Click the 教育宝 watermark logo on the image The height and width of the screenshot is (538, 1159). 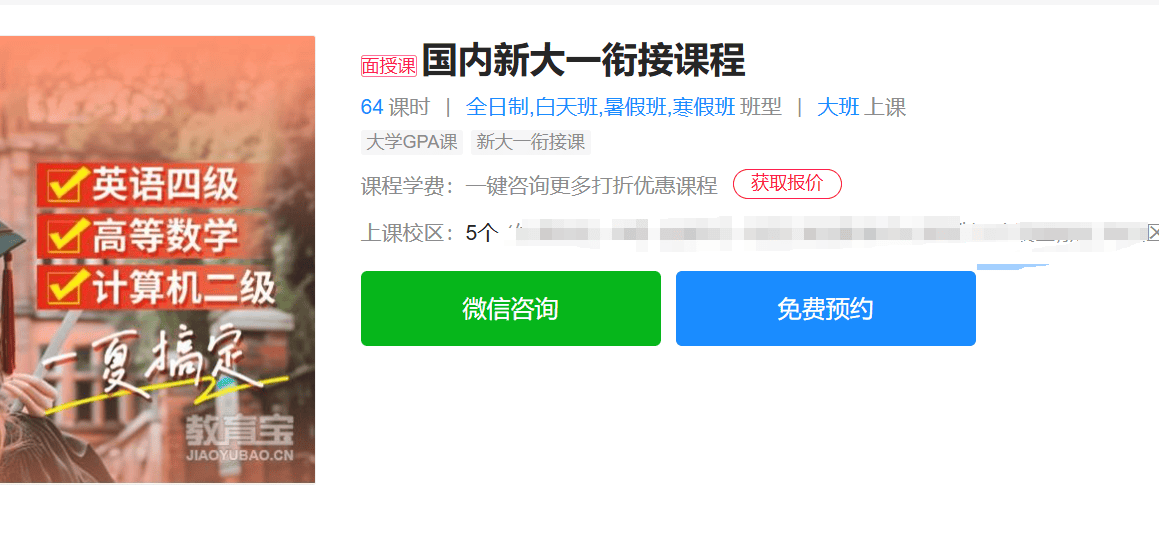click(x=239, y=437)
